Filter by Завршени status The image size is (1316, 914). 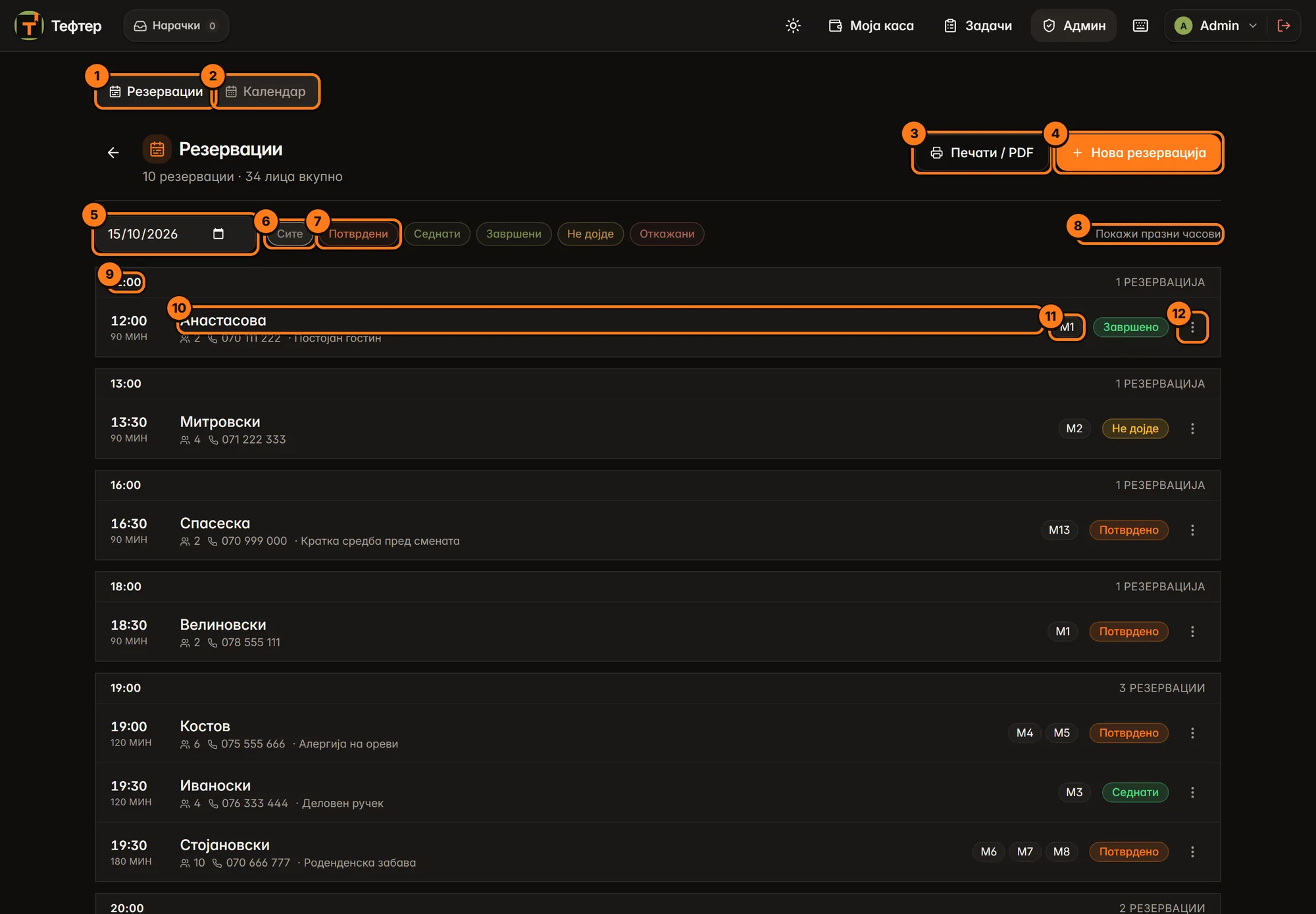(514, 234)
